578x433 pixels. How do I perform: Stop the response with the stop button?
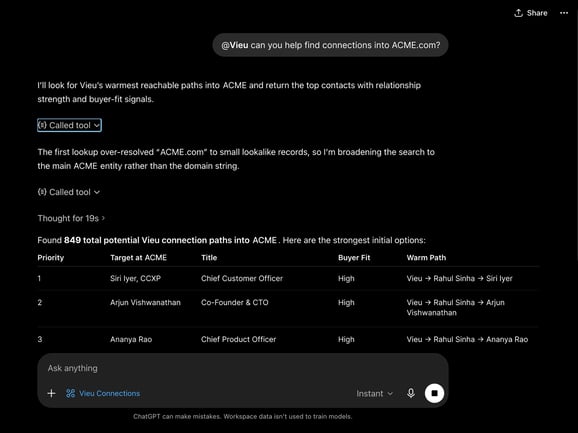[x=434, y=393]
